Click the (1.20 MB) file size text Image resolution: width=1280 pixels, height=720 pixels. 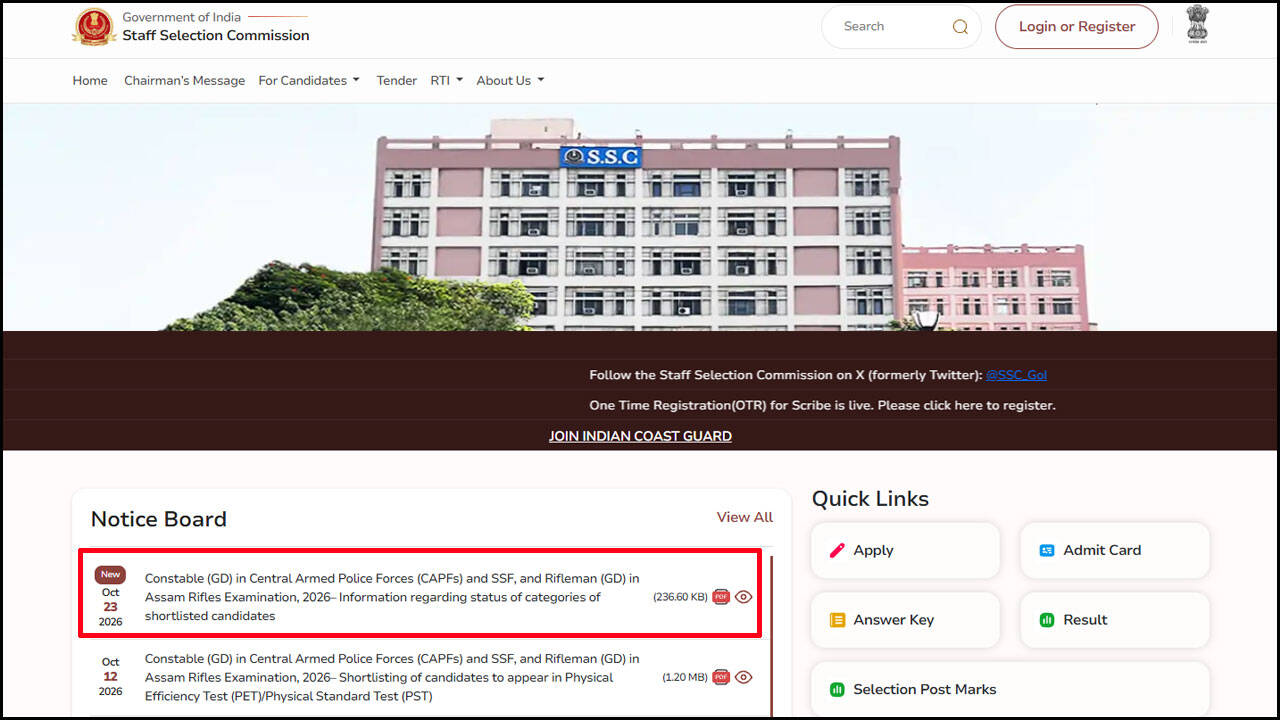(685, 677)
